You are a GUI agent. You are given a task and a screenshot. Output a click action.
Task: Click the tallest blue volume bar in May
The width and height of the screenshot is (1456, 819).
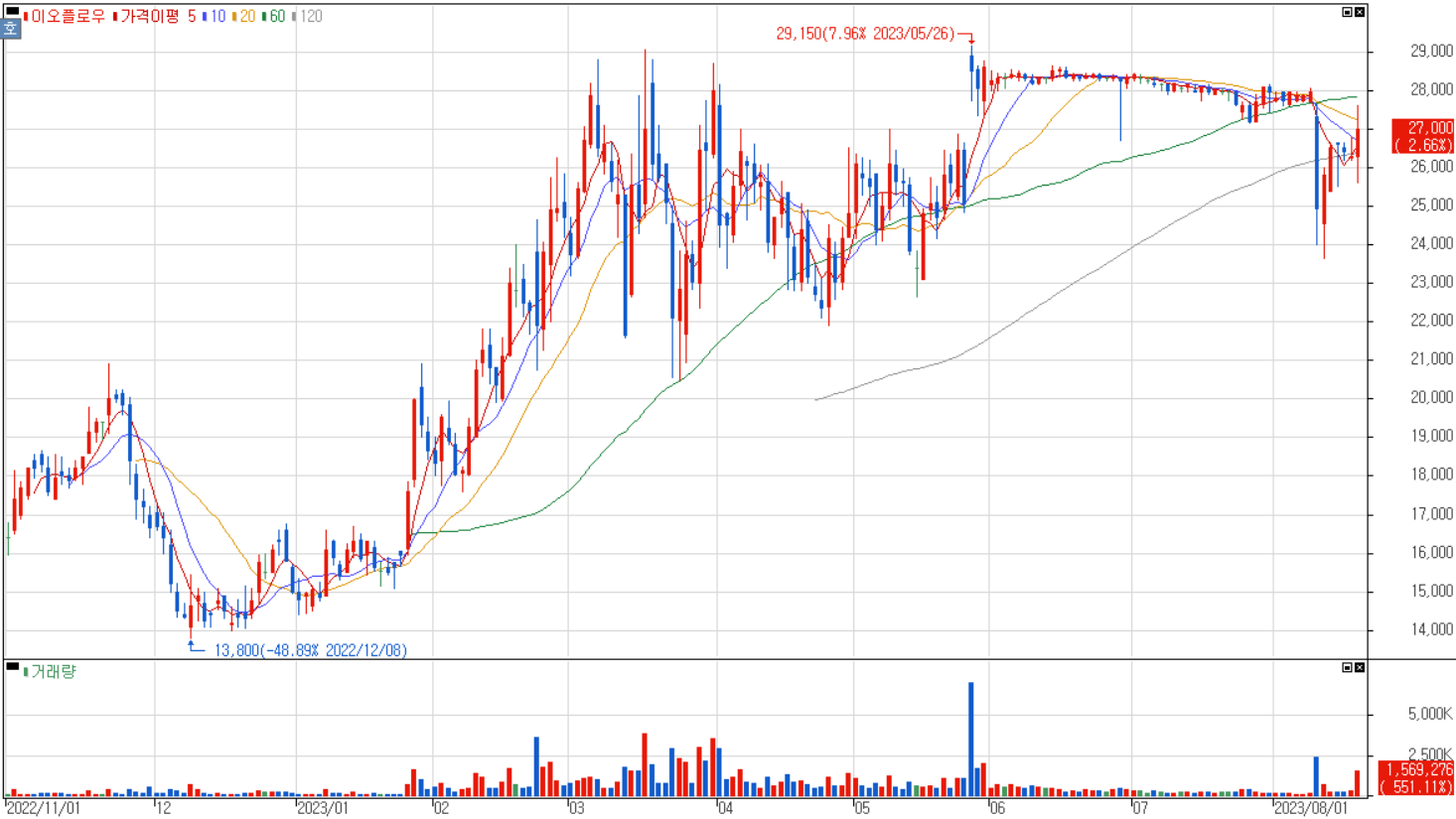click(970, 739)
